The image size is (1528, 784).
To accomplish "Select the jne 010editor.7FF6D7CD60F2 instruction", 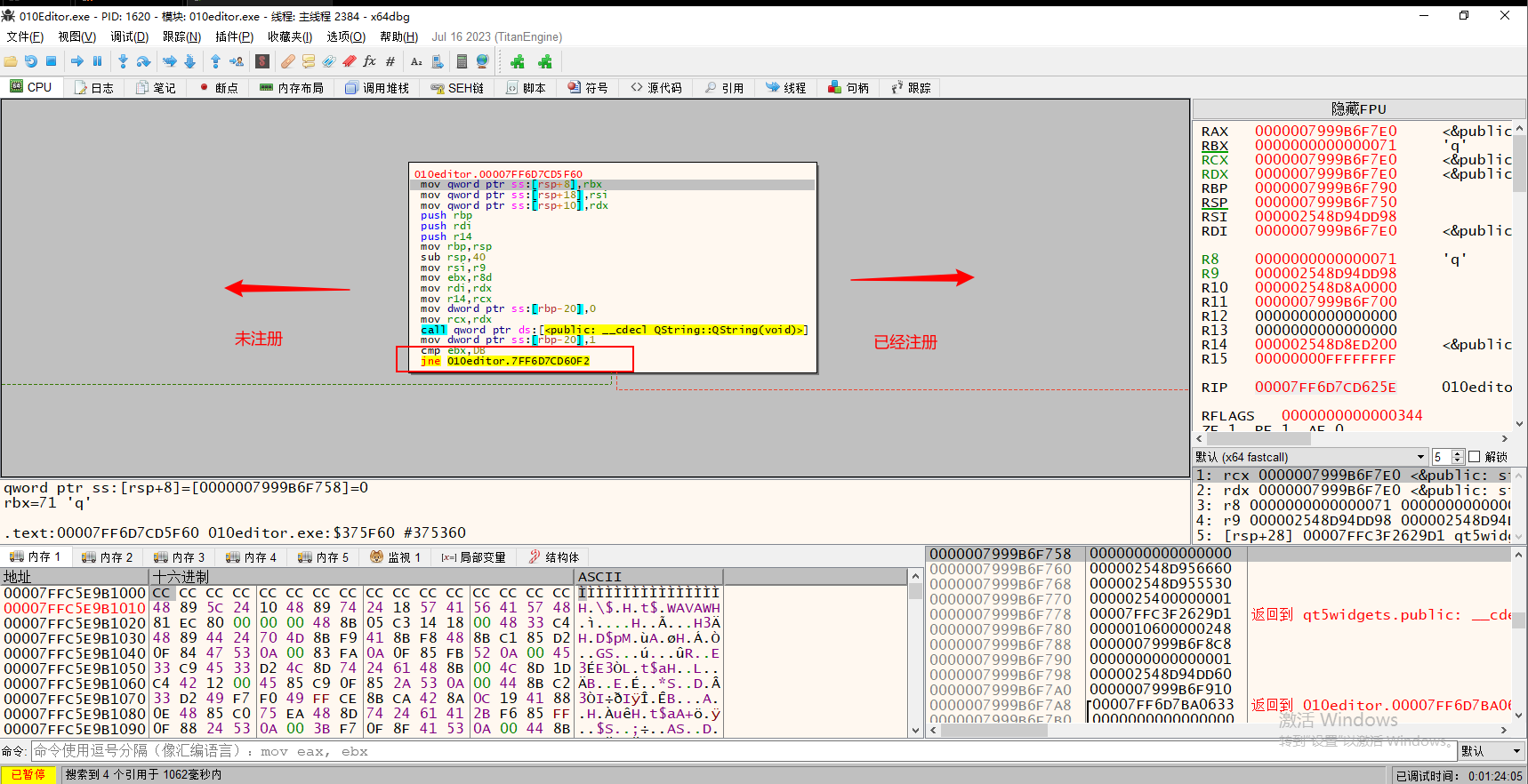I will tap(505, 361).
